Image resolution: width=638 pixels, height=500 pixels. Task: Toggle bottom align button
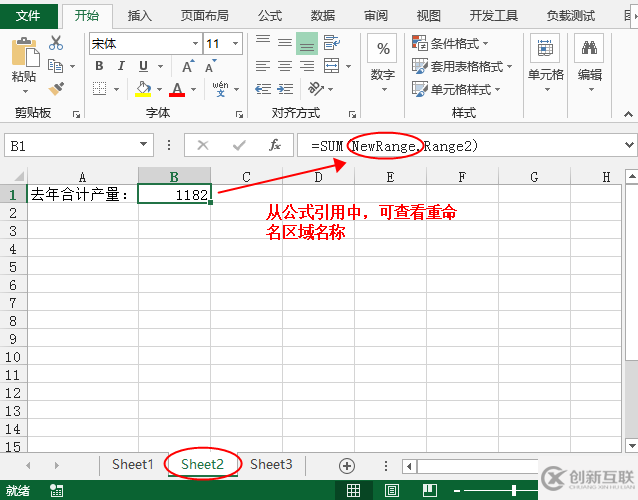coord(307,44)
